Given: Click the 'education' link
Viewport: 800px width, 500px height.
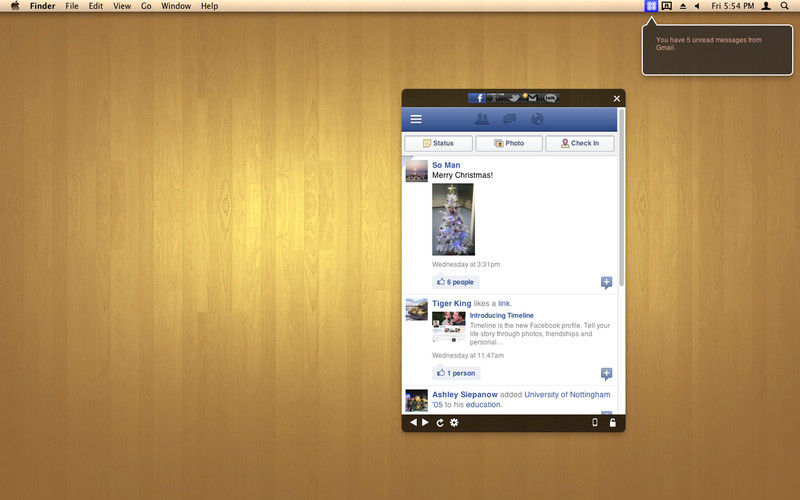Looking at the screenshot, I should 483,404.
